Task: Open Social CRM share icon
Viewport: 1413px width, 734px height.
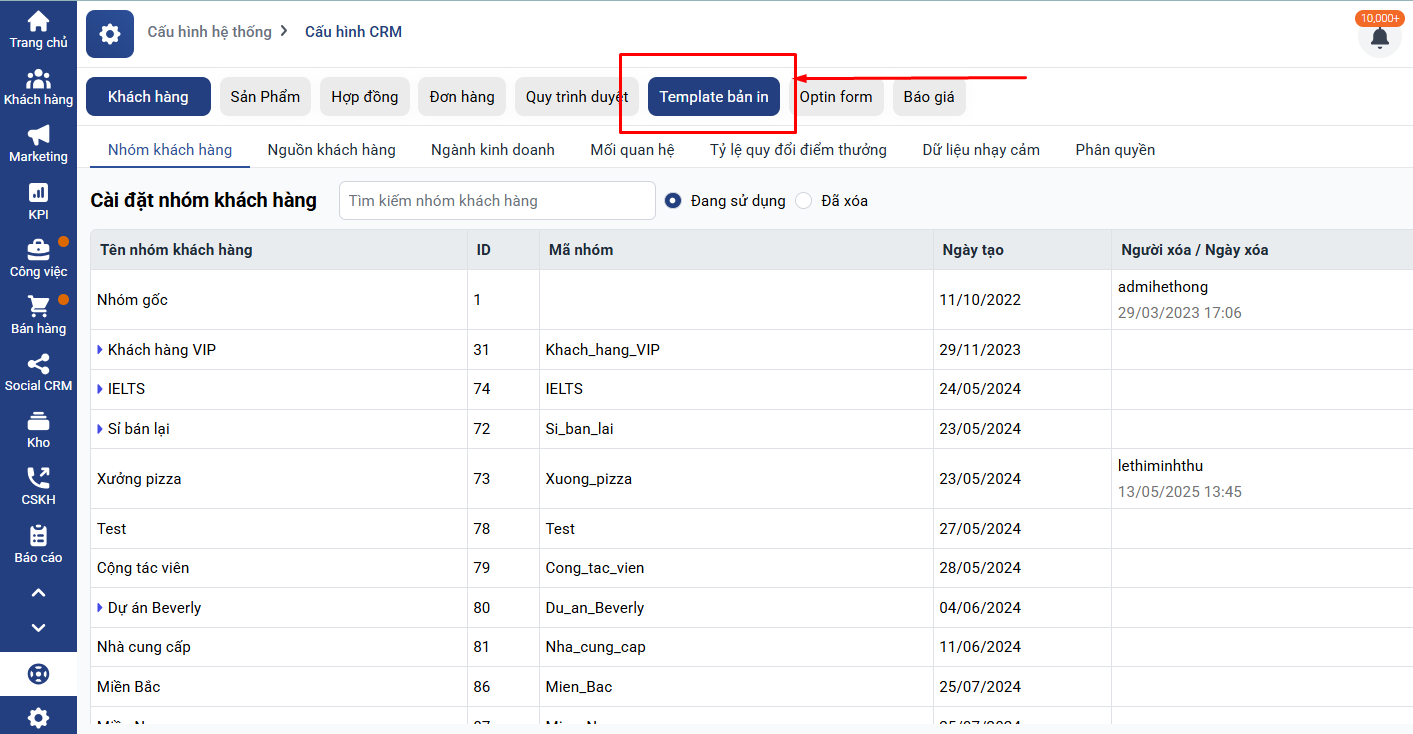Action: 38,364
